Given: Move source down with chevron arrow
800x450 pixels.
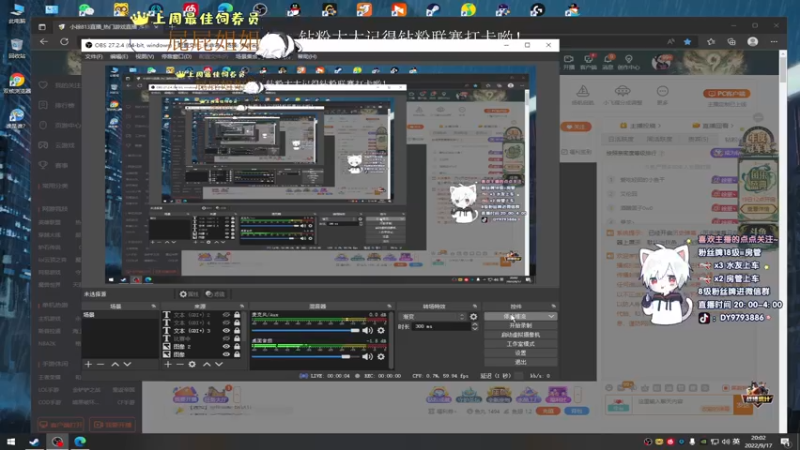Looking at the screenshot, I should click(219, 364).
